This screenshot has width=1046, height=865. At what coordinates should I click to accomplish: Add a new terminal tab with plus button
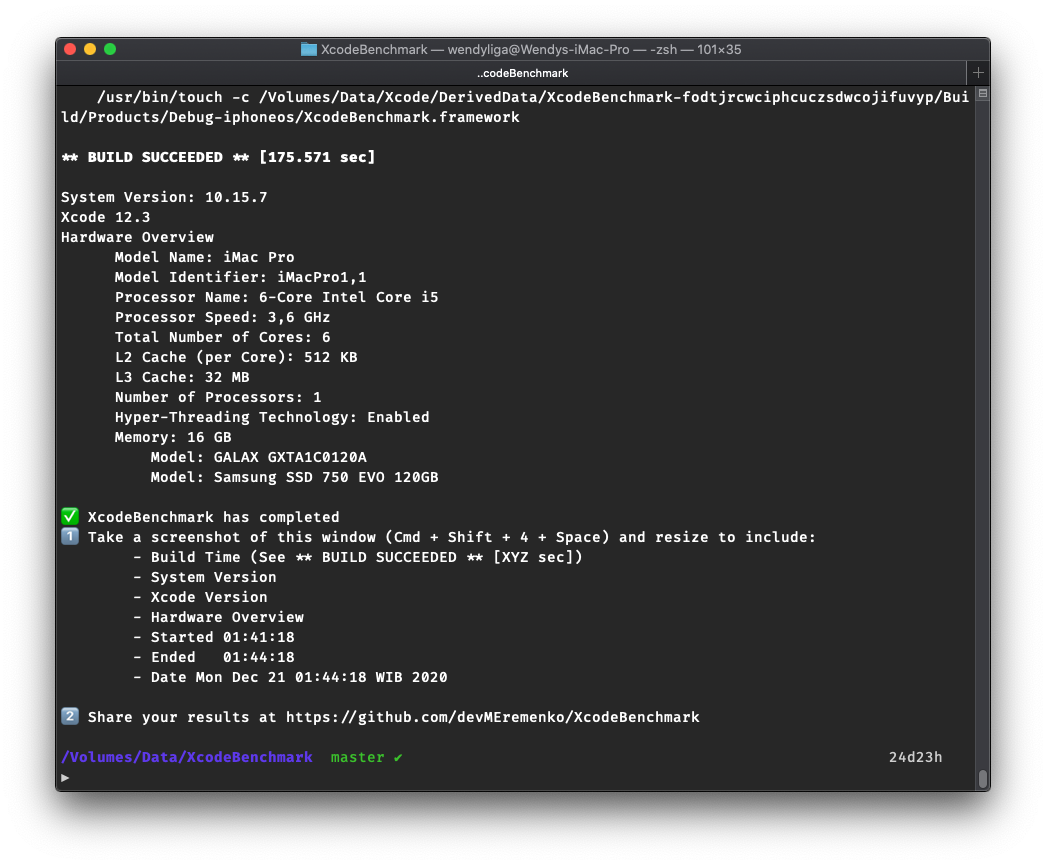978,73
